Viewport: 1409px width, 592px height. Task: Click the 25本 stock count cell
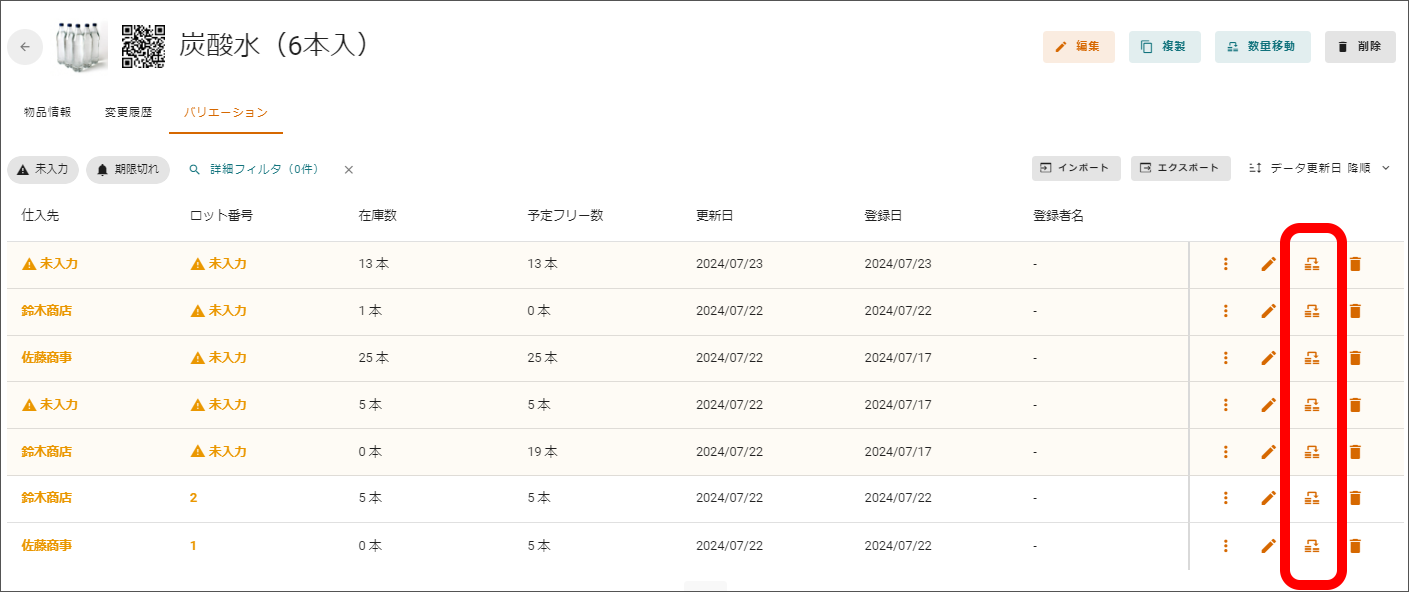click(x=374, y=358)
